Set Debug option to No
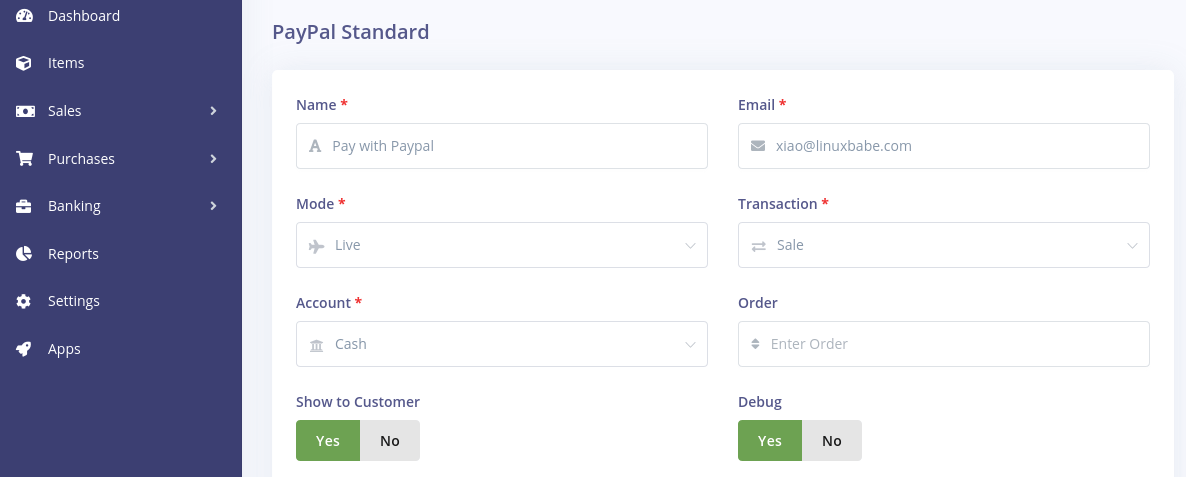The width and height of the screenshot is (1186, 477). [x=831, y=441]
